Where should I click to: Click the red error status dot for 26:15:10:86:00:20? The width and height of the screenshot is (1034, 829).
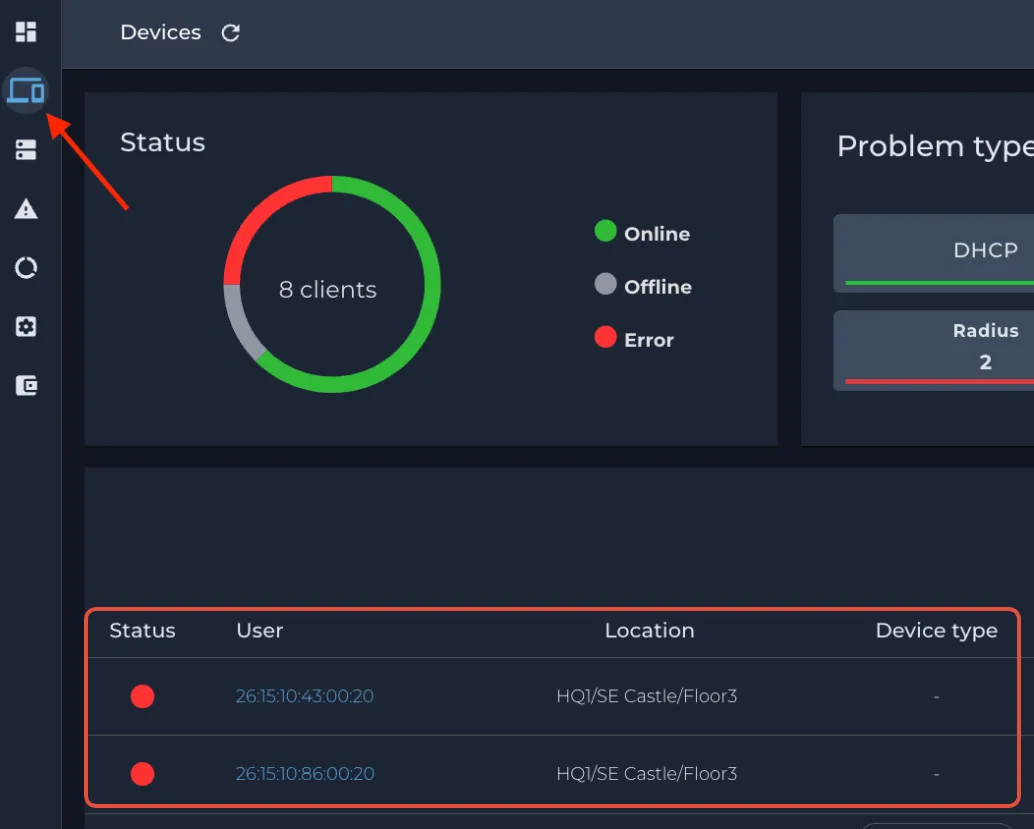pos(142,773)
